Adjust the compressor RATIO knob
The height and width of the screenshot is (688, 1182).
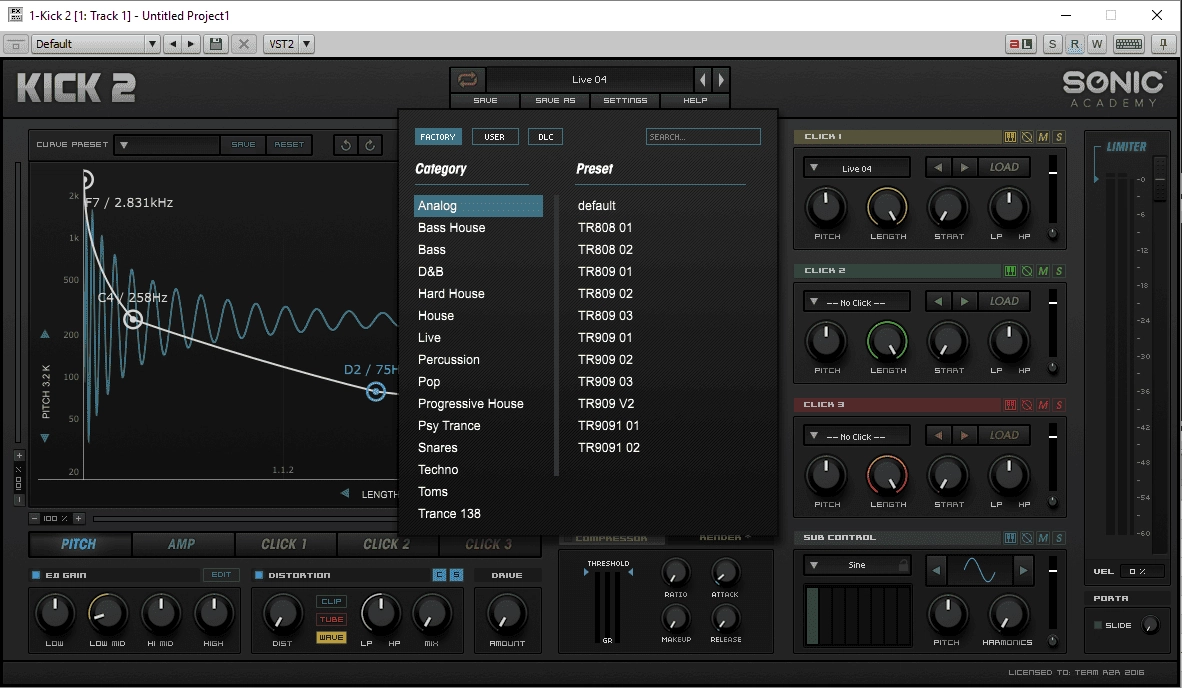pyautogui.click(x=675, y=573)
